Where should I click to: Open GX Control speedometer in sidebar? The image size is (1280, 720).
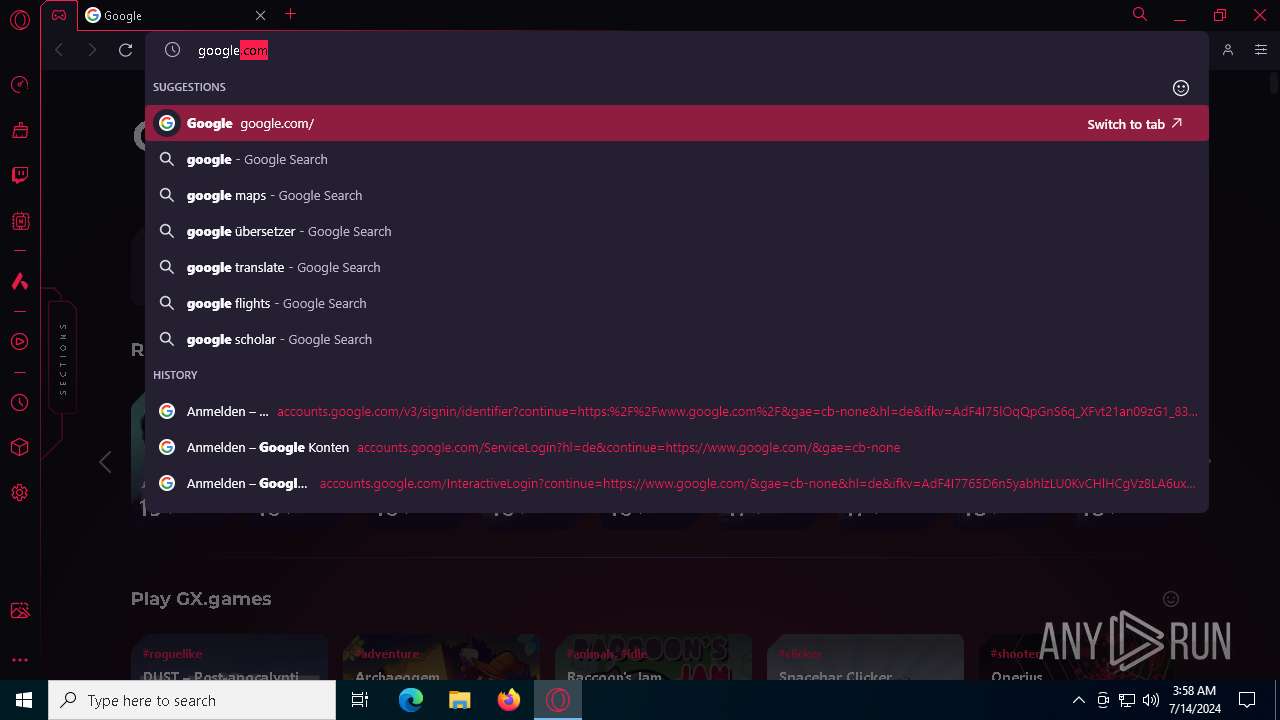coord(19,85)
